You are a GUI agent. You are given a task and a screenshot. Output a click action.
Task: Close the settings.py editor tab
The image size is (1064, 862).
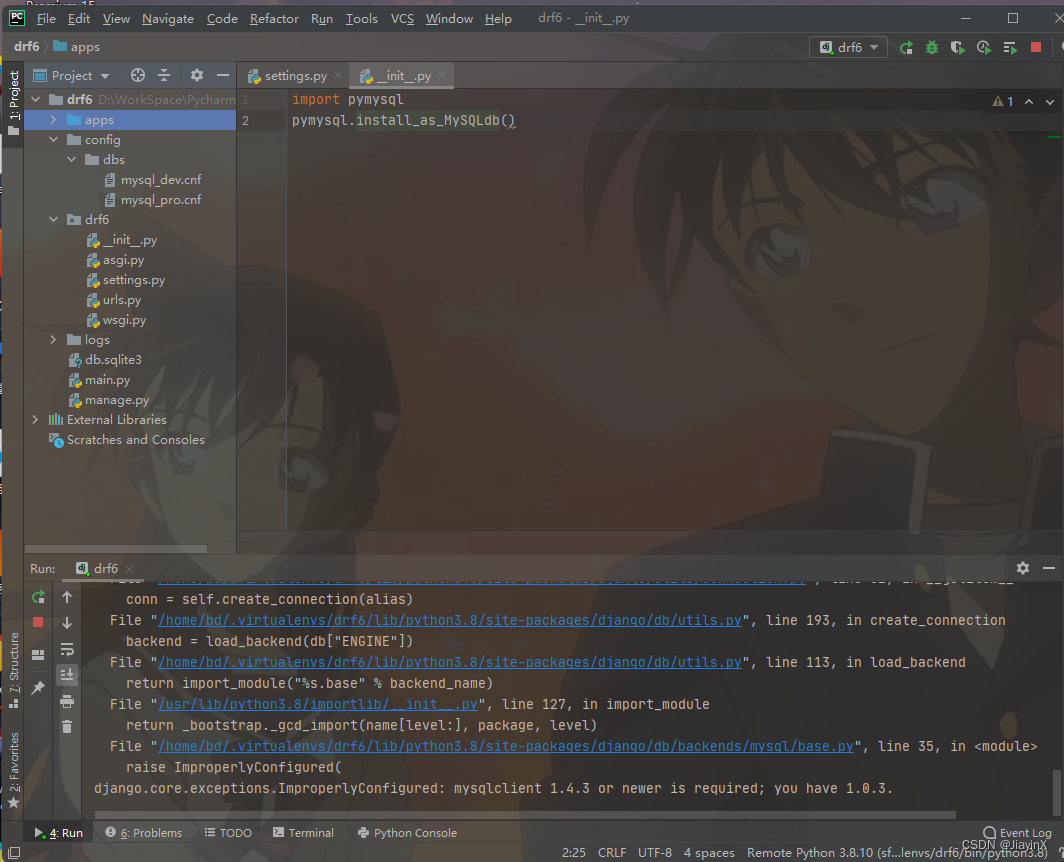pyautogui.click(x=338, y=75)
